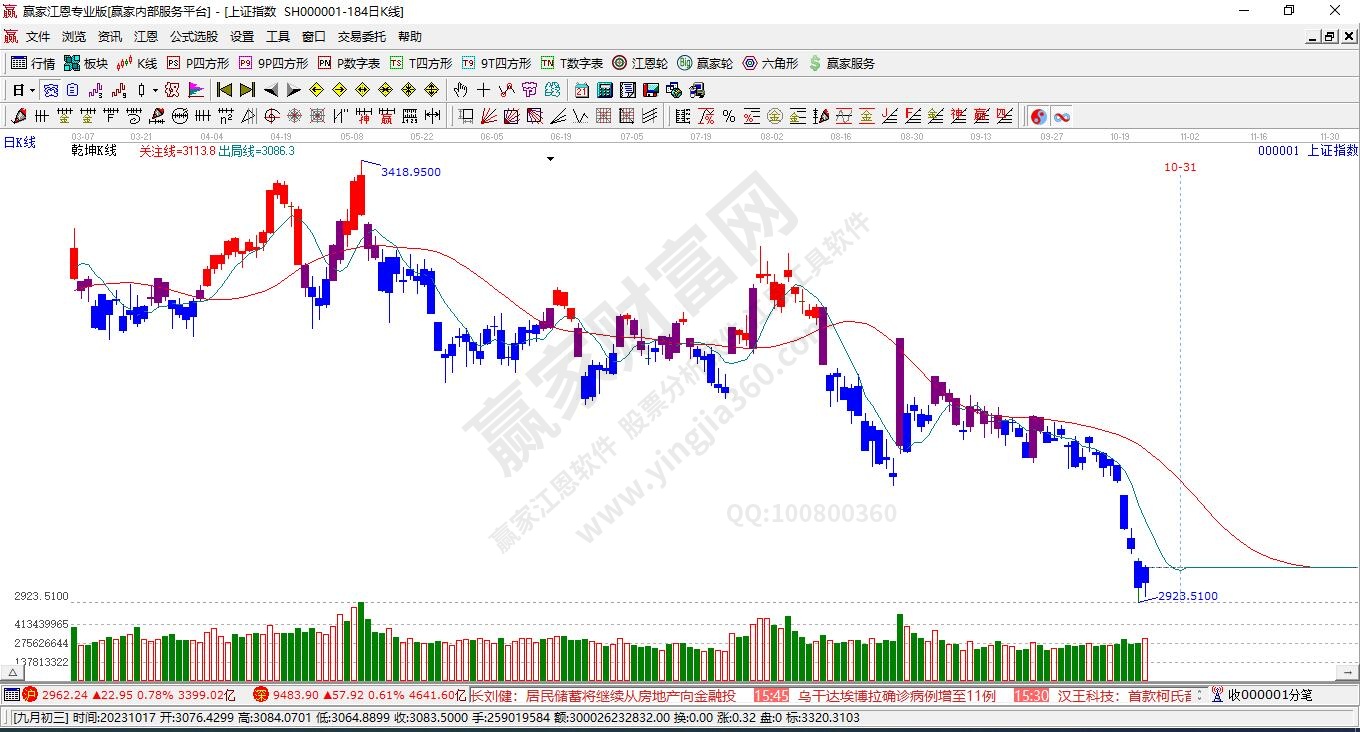Click the percent symbol drawing tool

pos(729,116)
